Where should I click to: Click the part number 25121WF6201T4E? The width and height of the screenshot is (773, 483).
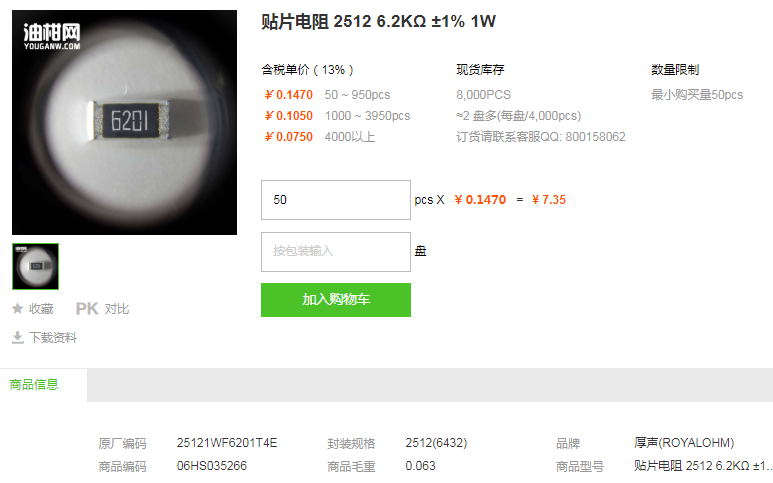[227, 443]
